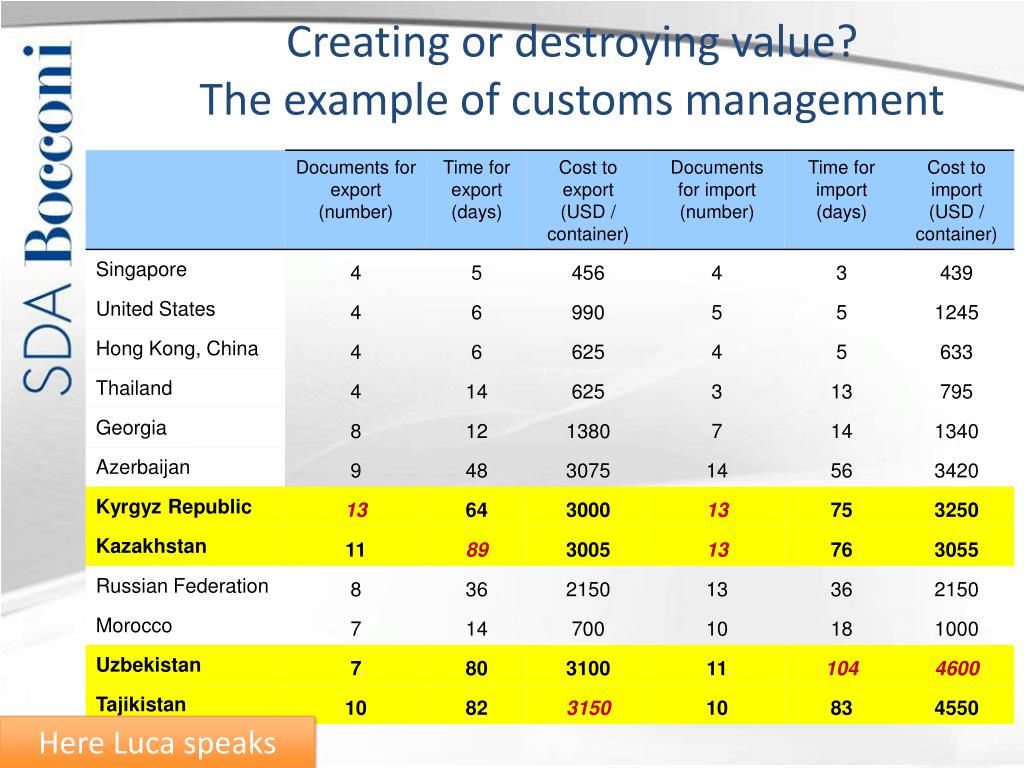
Task: Click Tajikistan's time for export 82
Action: (476, 708)
